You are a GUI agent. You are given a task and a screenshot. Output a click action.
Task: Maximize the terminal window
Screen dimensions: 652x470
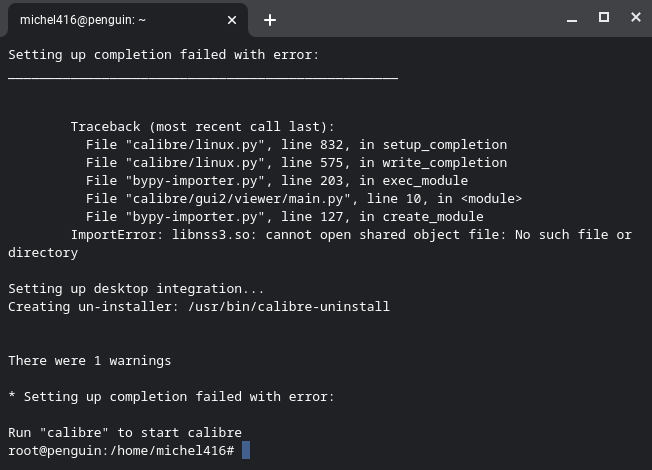point(604,18)
